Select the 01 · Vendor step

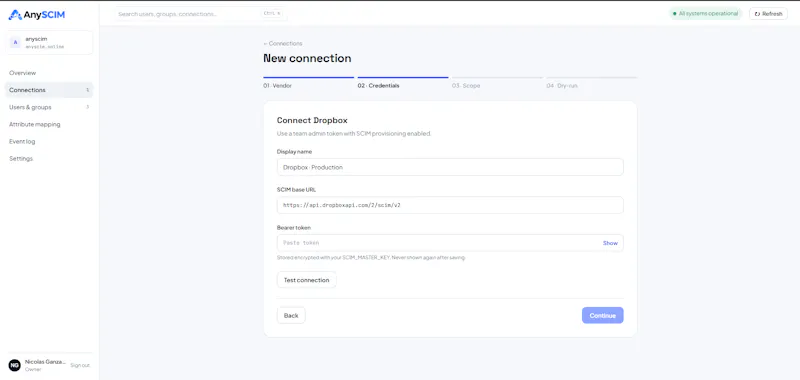tap(309, 83)
